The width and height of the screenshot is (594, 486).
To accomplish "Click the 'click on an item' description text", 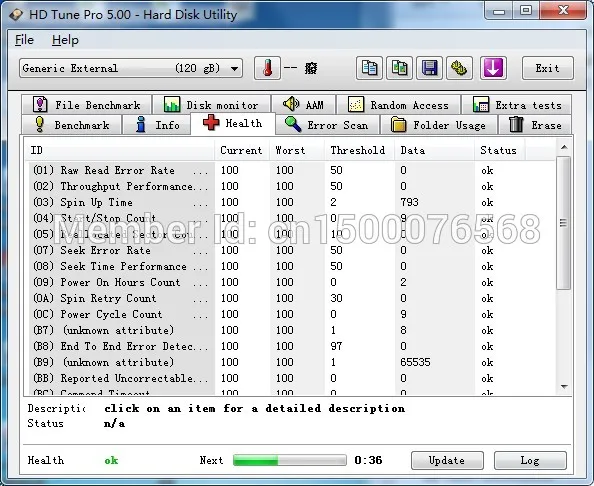I will (255, 408).
